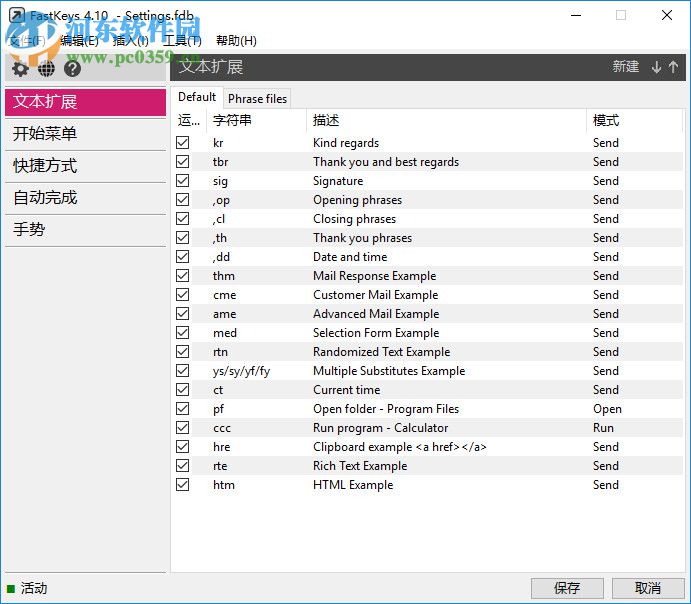Click the 取消 button
This screenshot has height=604, width=691.
point(648,588)
